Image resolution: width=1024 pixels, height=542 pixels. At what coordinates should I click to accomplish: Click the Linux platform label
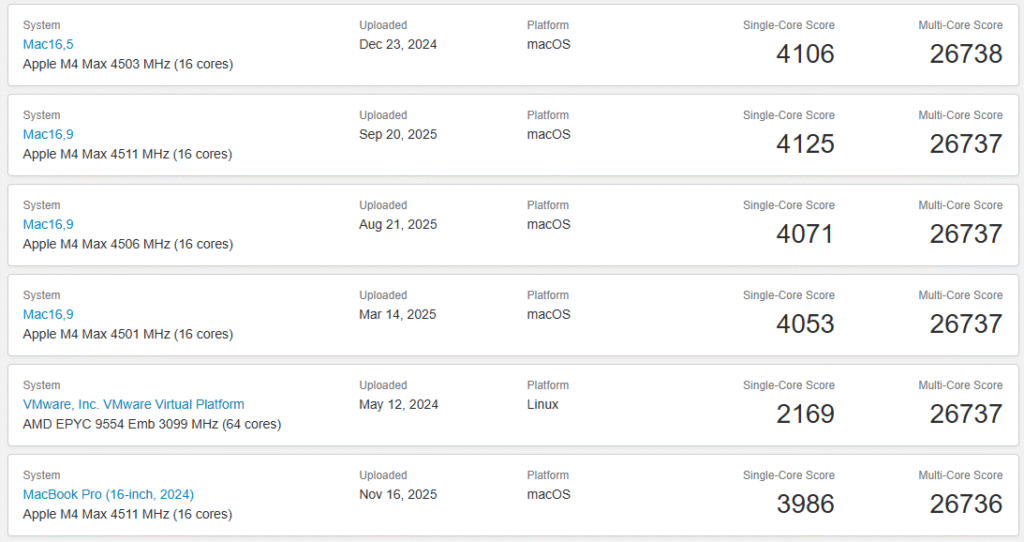click(x=543, y=404)
